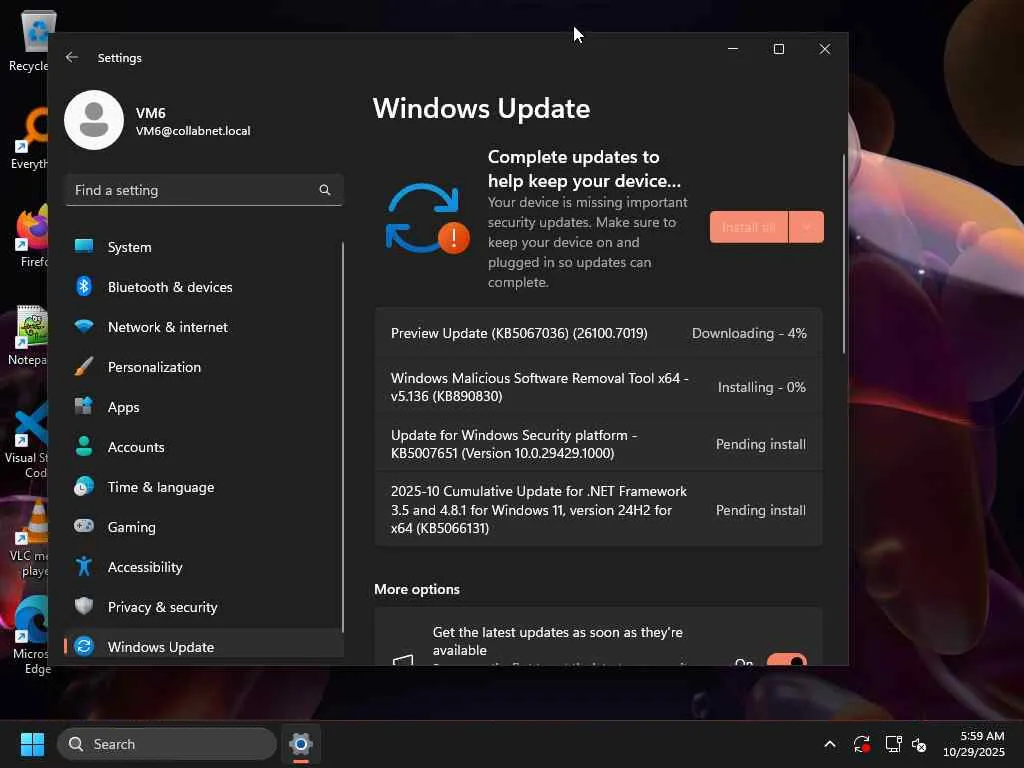
Task: Open Firefox desktop shortcut
Action: point(30,236)
